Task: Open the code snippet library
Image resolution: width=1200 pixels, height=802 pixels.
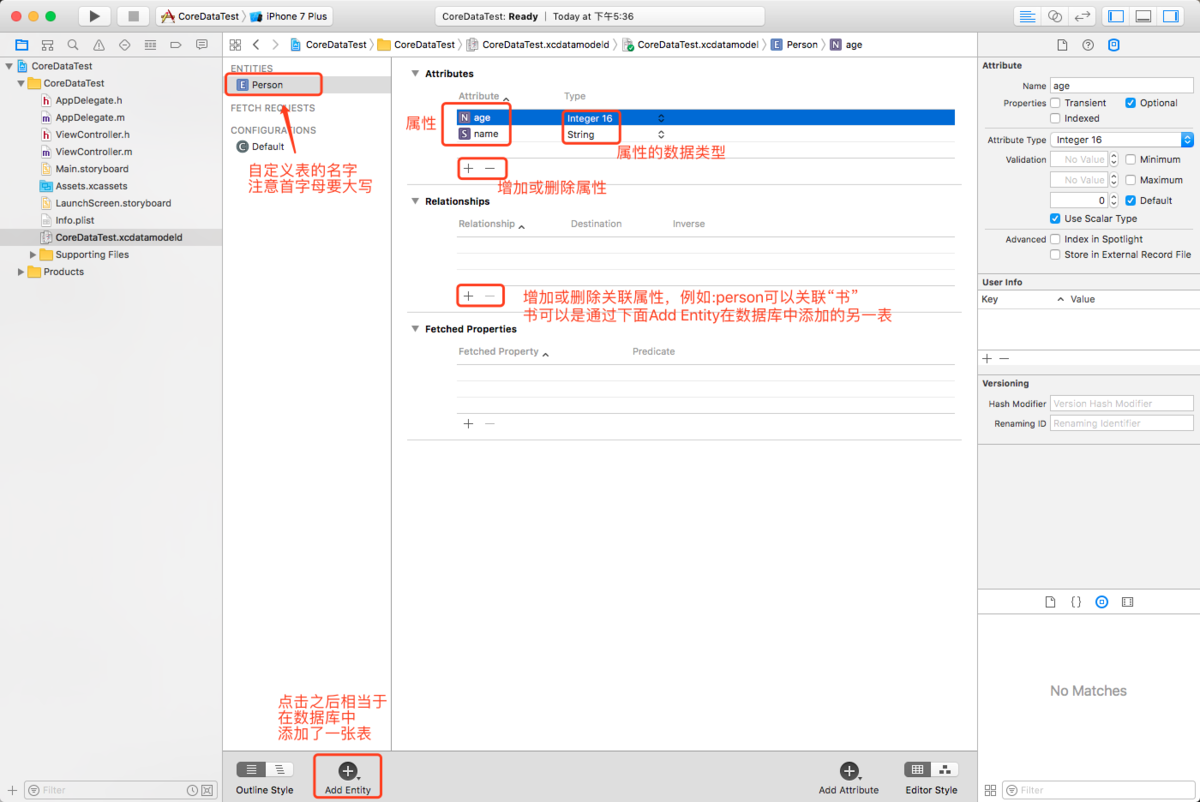Action: [x=1076, y=602]
